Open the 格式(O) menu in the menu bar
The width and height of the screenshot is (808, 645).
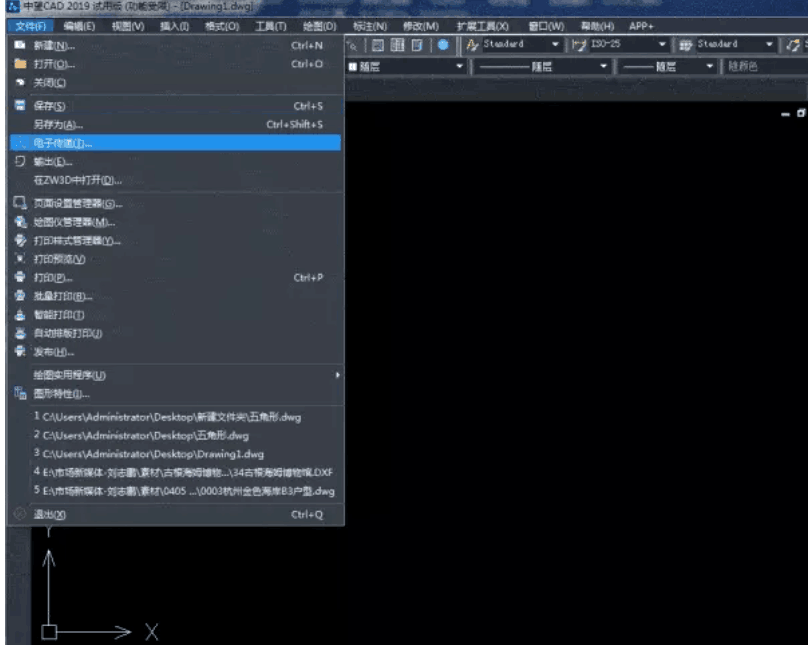tap(222, 26)
